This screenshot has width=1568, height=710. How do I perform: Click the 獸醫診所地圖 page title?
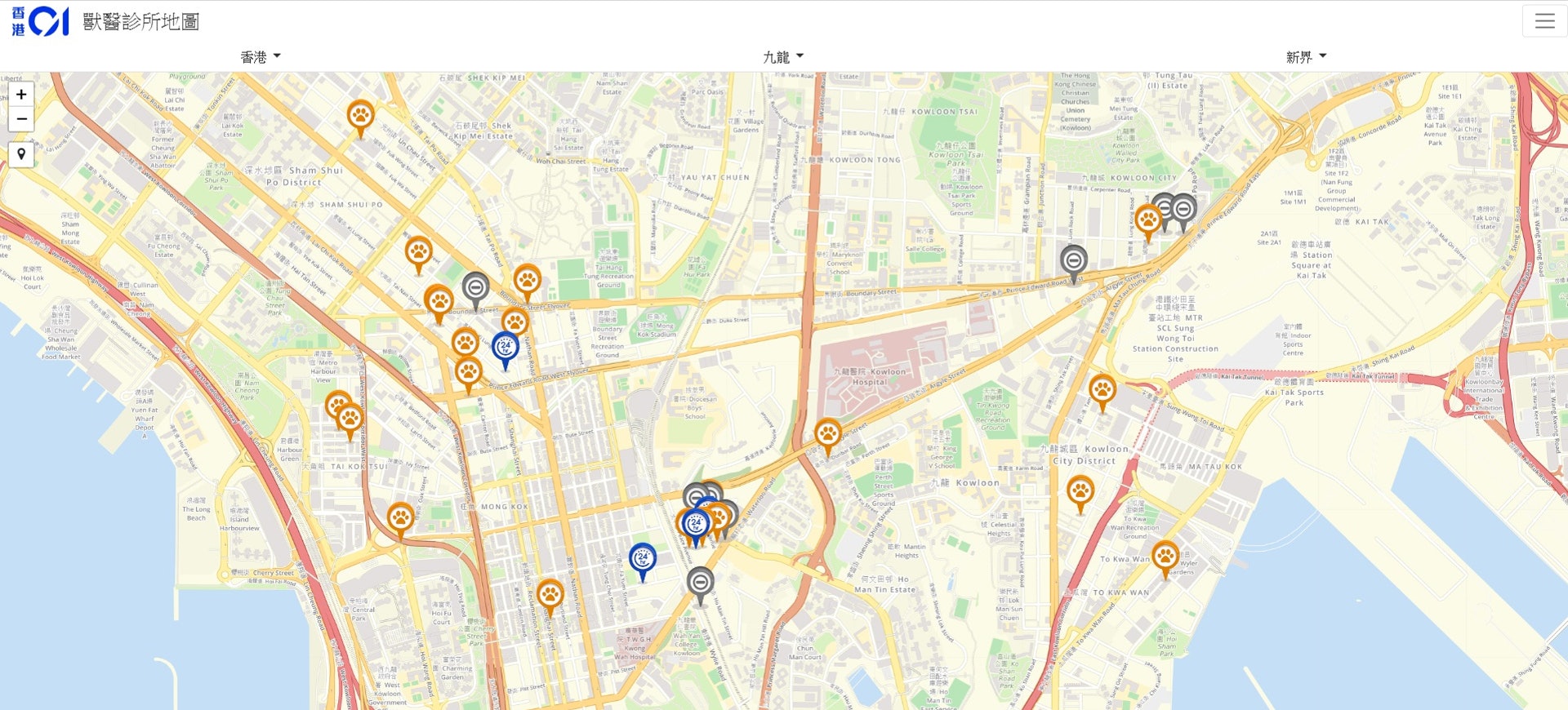coord(140,22)
